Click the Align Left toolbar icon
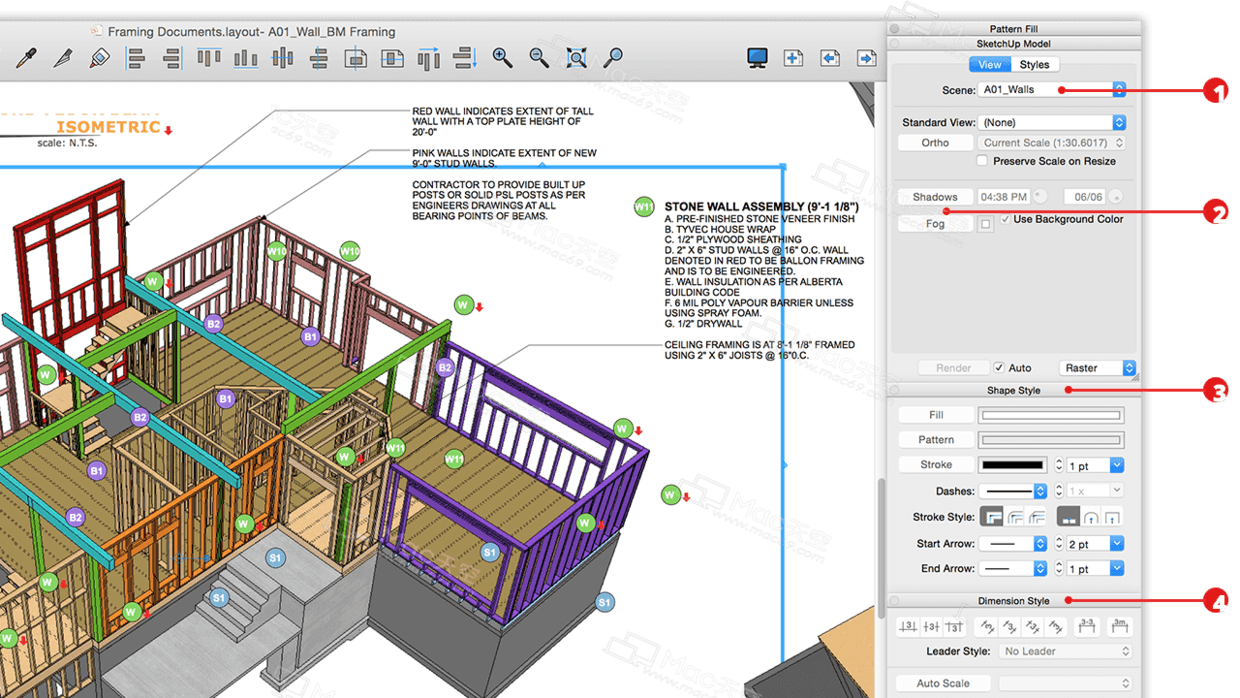The width and height of the screenshot is (1240, 698). (136, 59)
